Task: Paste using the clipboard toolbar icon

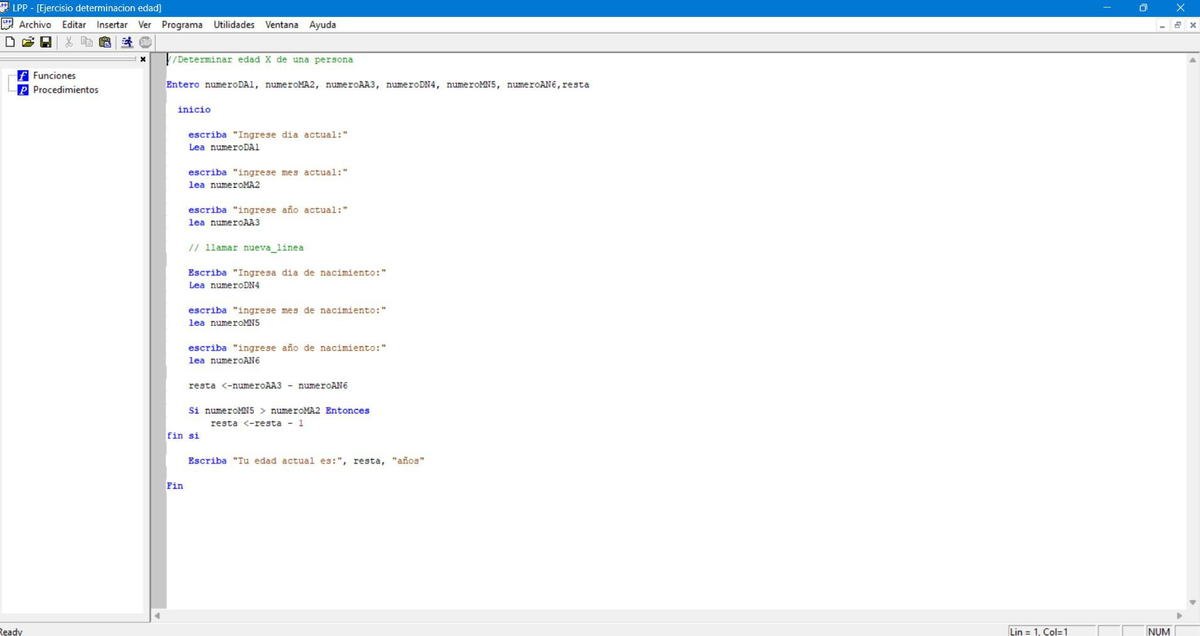Action: tap(104, 42)
